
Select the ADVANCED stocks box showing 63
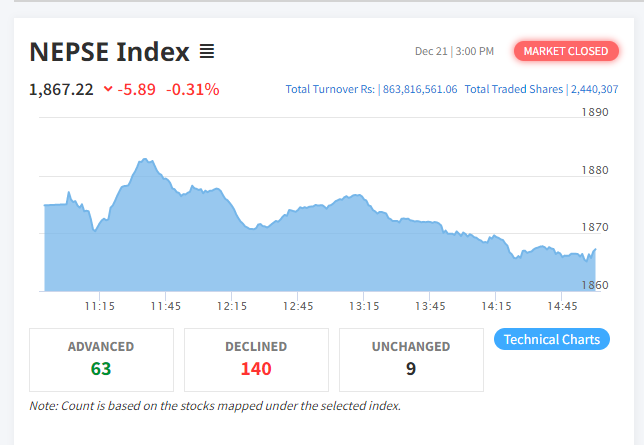(101, 359)
